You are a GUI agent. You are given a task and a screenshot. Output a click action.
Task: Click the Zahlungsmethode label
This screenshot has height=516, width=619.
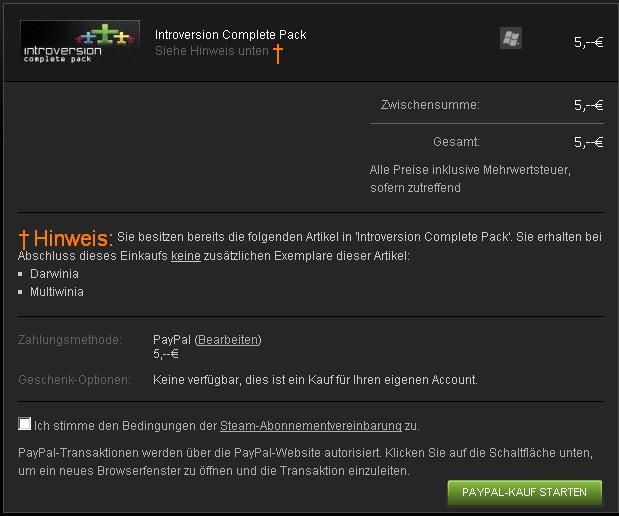[69, 340]
